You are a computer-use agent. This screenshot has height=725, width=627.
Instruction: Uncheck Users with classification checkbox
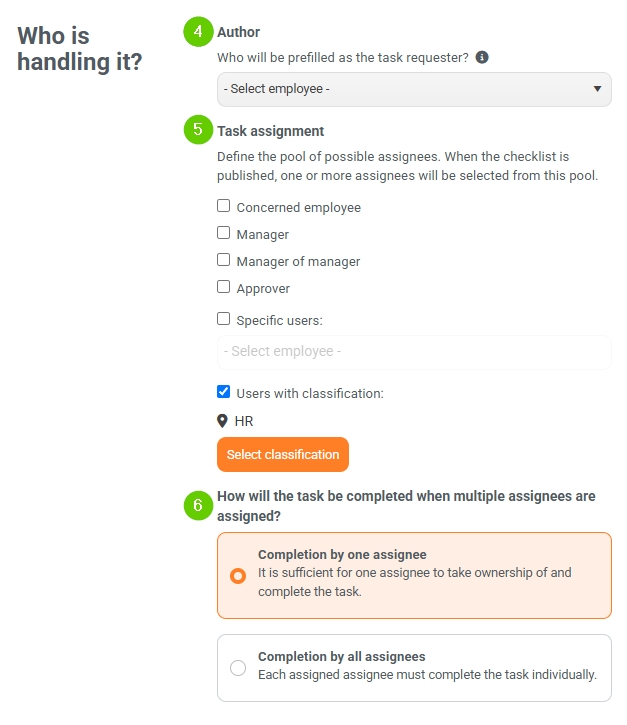224,392
